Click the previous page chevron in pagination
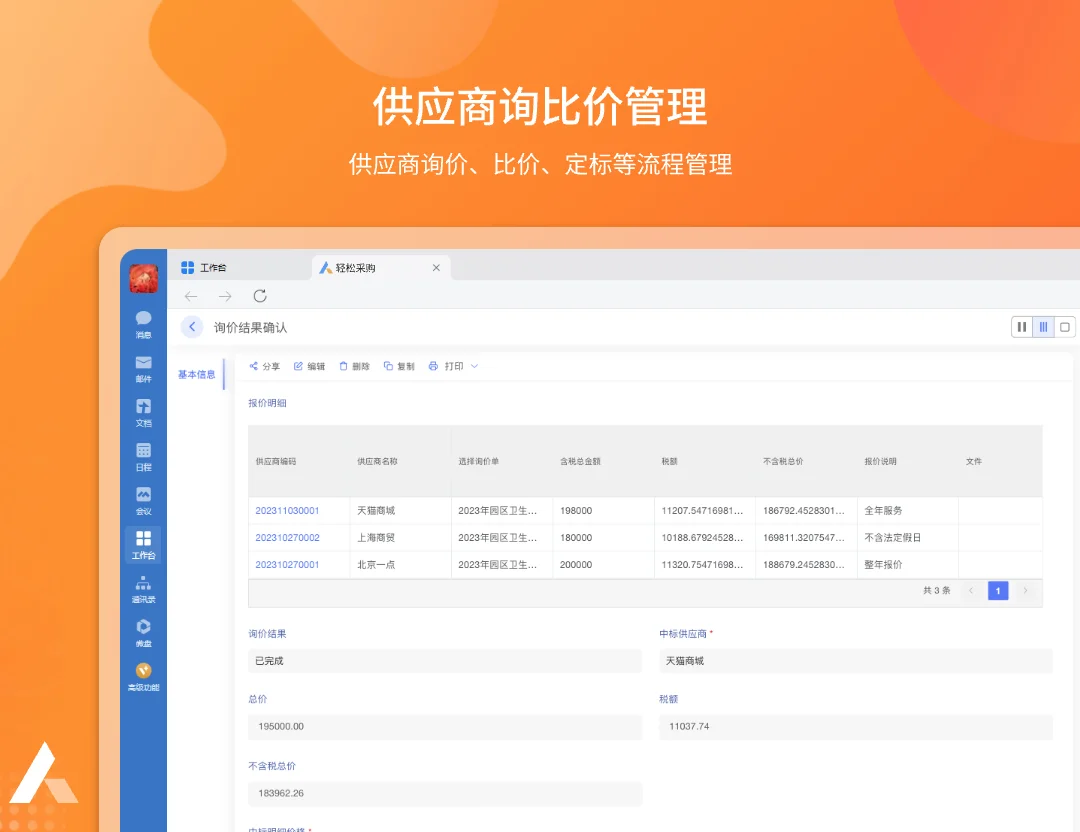Image resolution: width=1080 pixels, height=832 pixels. pyautogui.click(x=970, y=590)
